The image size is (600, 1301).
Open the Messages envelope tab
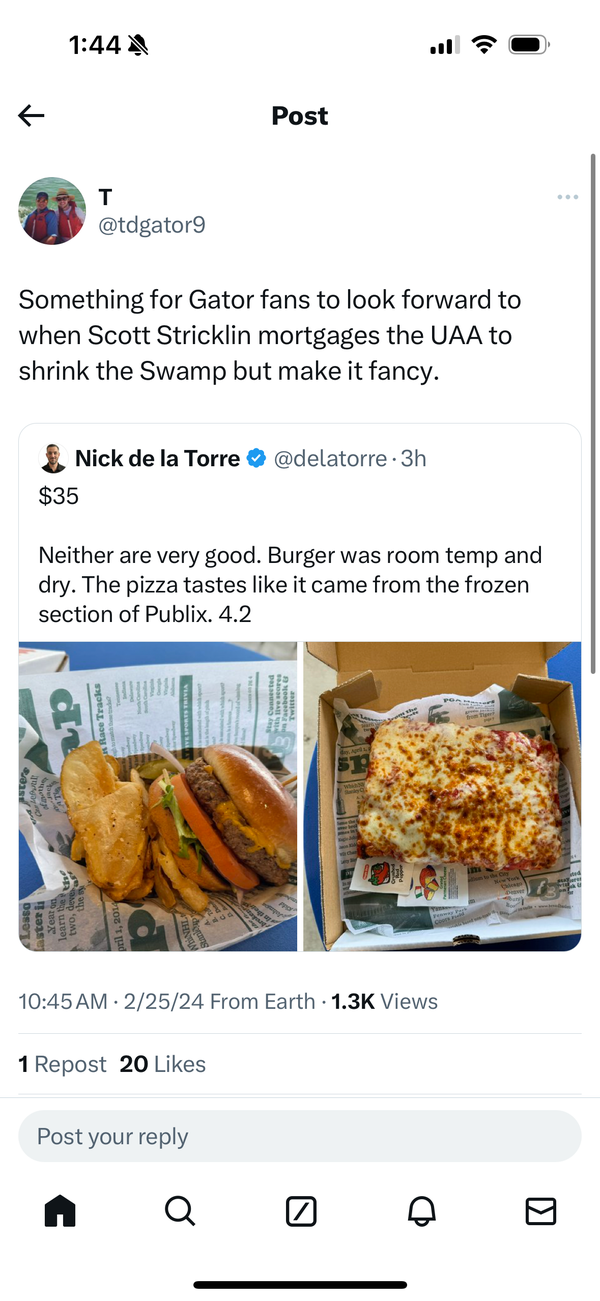click(x=541, y=1211)
